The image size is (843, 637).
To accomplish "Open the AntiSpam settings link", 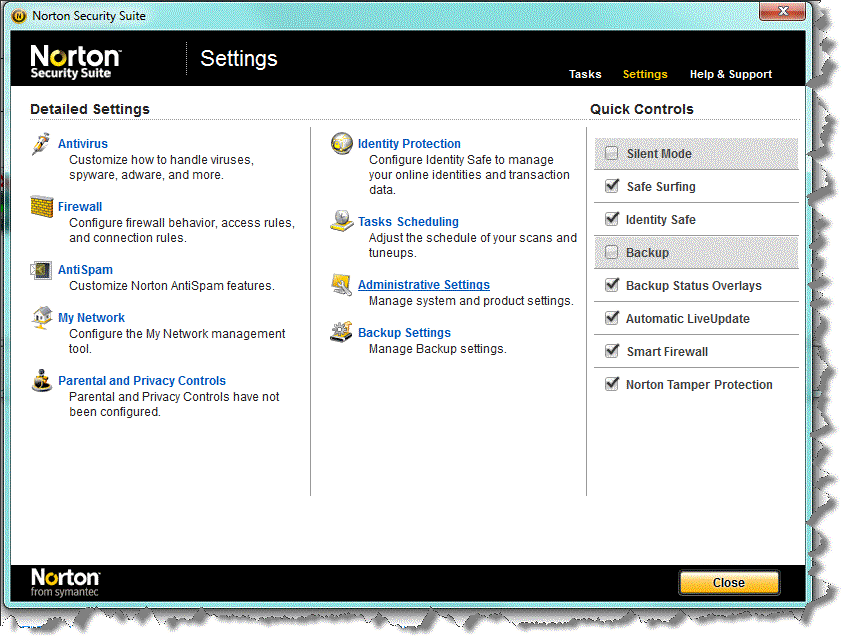I will (x=85, y=269).
